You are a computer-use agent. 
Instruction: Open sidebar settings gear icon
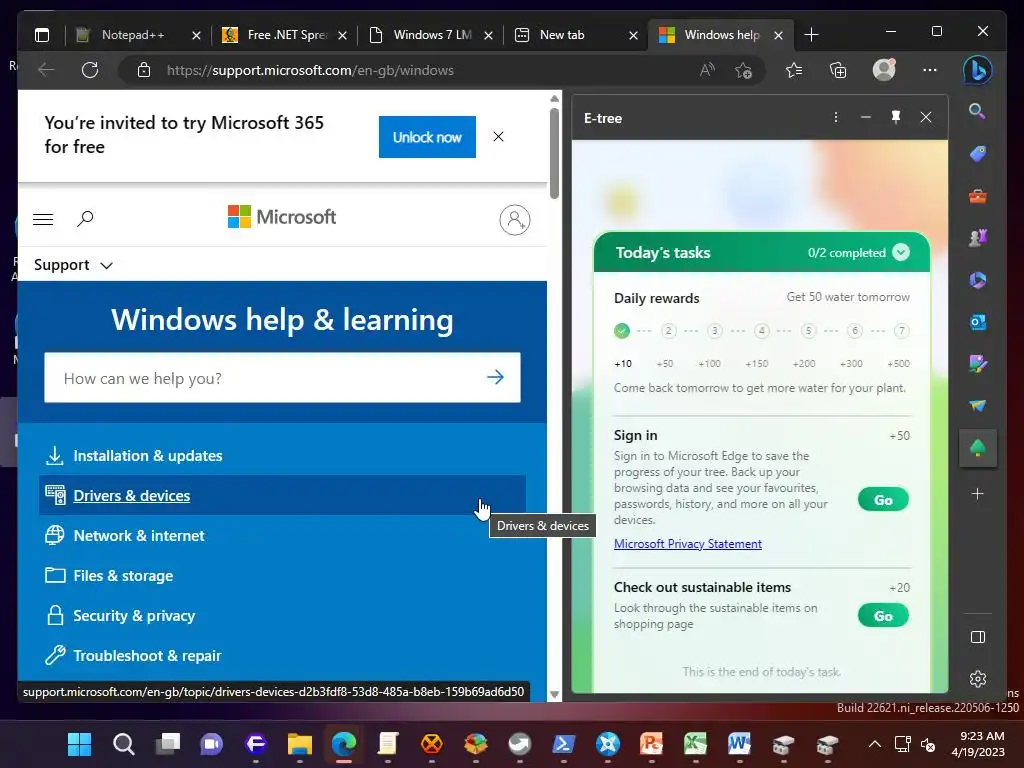pyautogui.click(x=978, y=679)
